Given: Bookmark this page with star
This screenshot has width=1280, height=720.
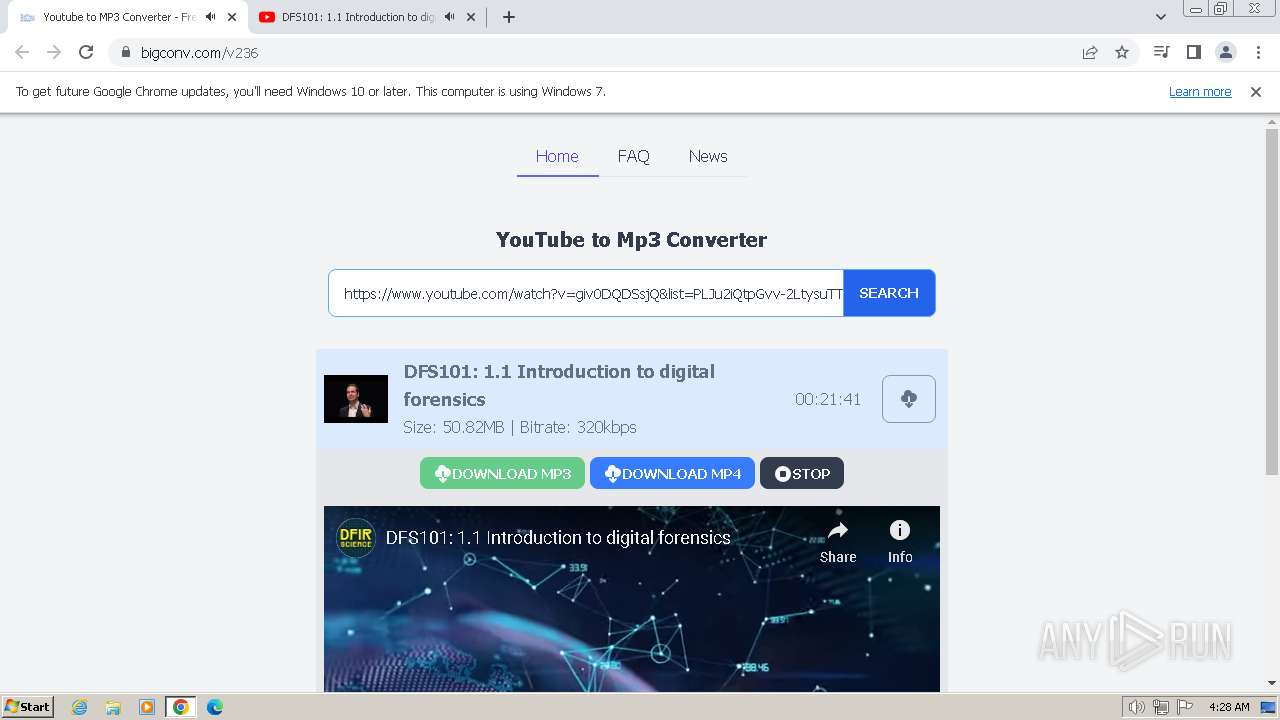Looking at the screenshot, I should click(x=1122, y=53).
